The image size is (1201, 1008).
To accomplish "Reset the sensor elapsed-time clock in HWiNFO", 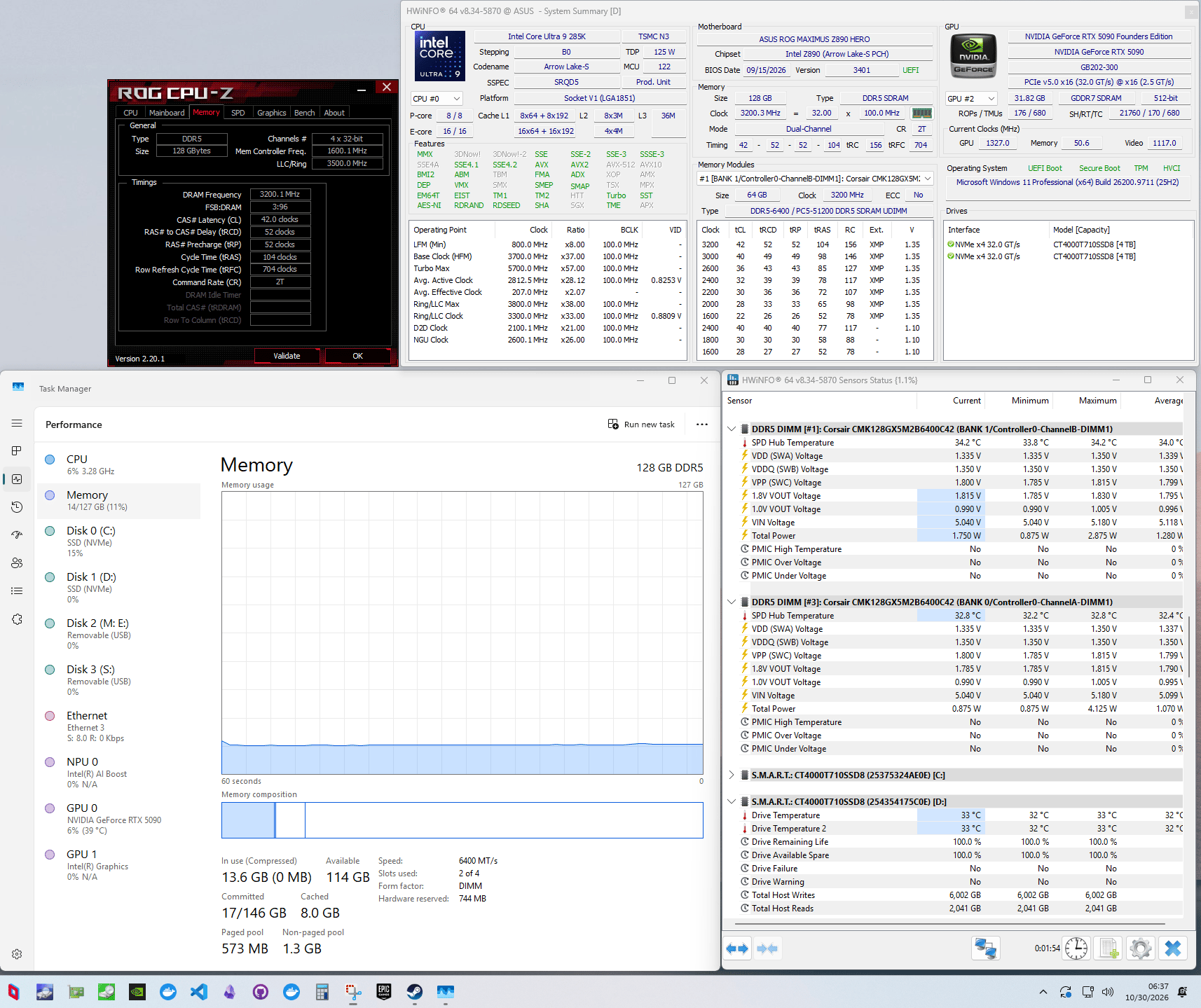I will [1076, 948].
